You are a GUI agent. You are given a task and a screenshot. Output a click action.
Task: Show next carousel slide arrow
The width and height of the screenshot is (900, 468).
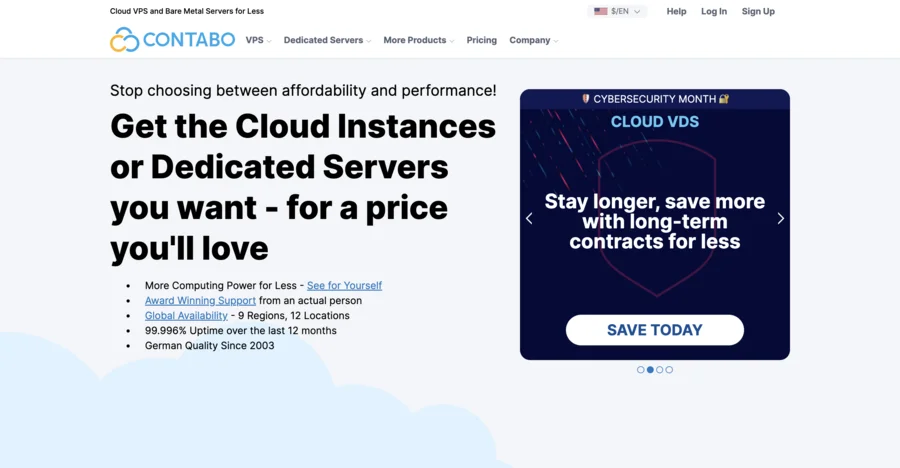point(781,219)
